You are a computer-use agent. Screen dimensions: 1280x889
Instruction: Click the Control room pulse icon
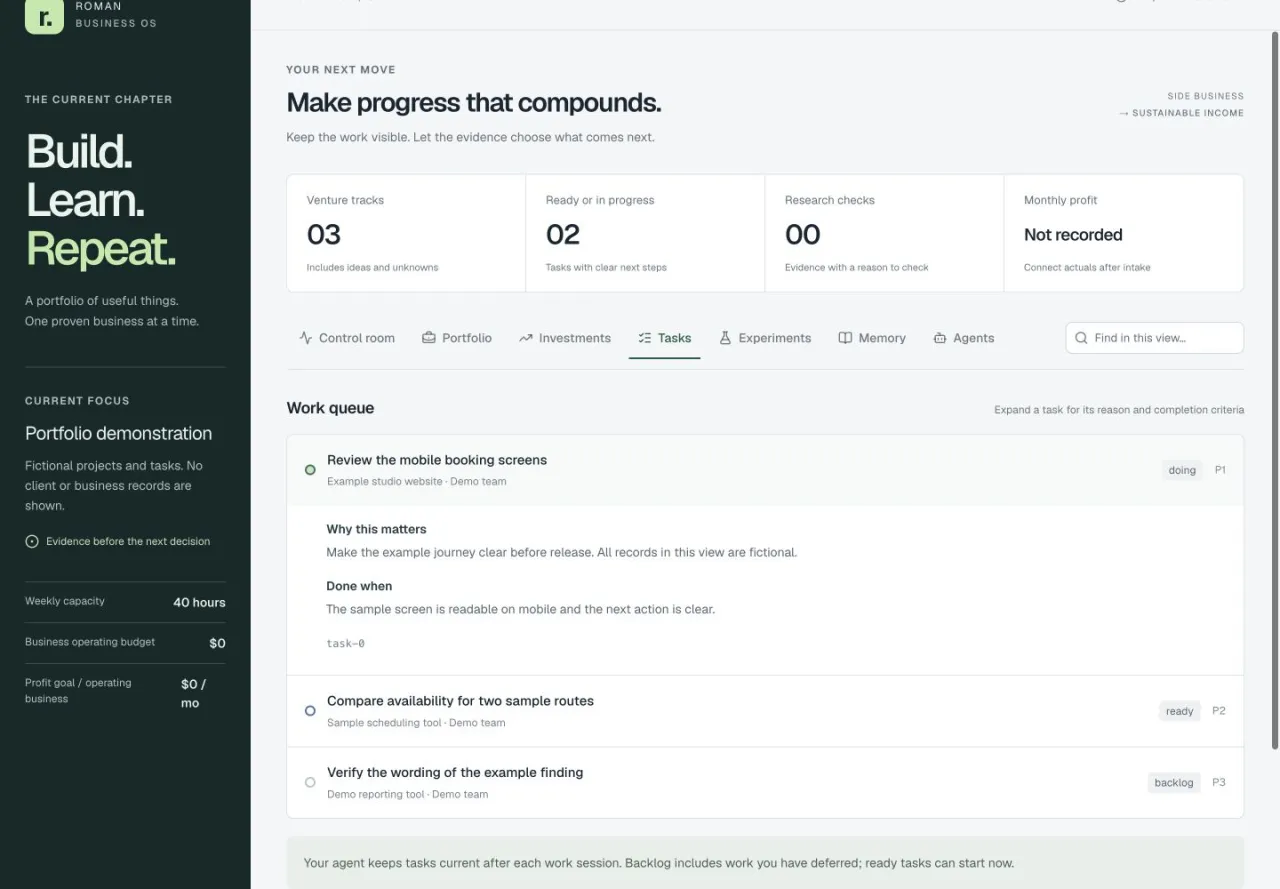[x=306, y=338]
